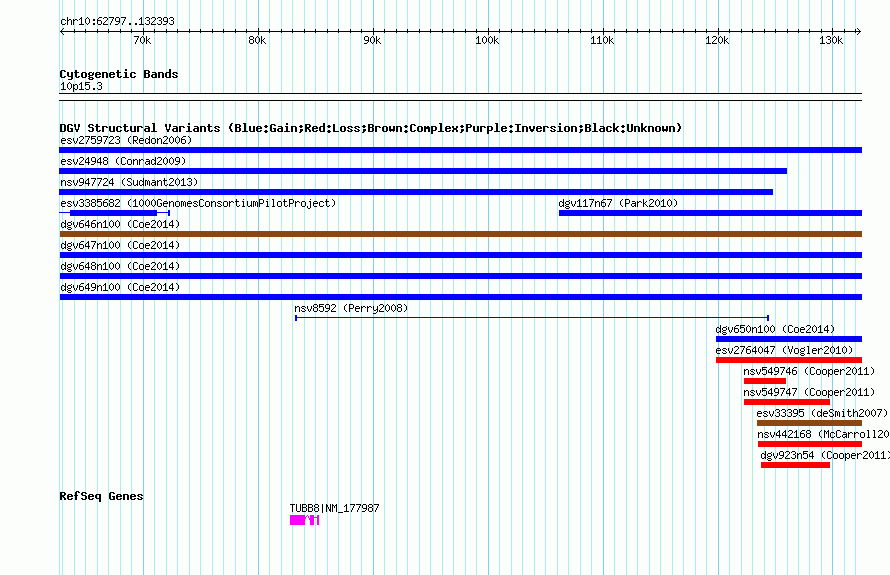Click the thin nsv8592 variant line
This screenshot has height=575, width=890.
[532, 318]
